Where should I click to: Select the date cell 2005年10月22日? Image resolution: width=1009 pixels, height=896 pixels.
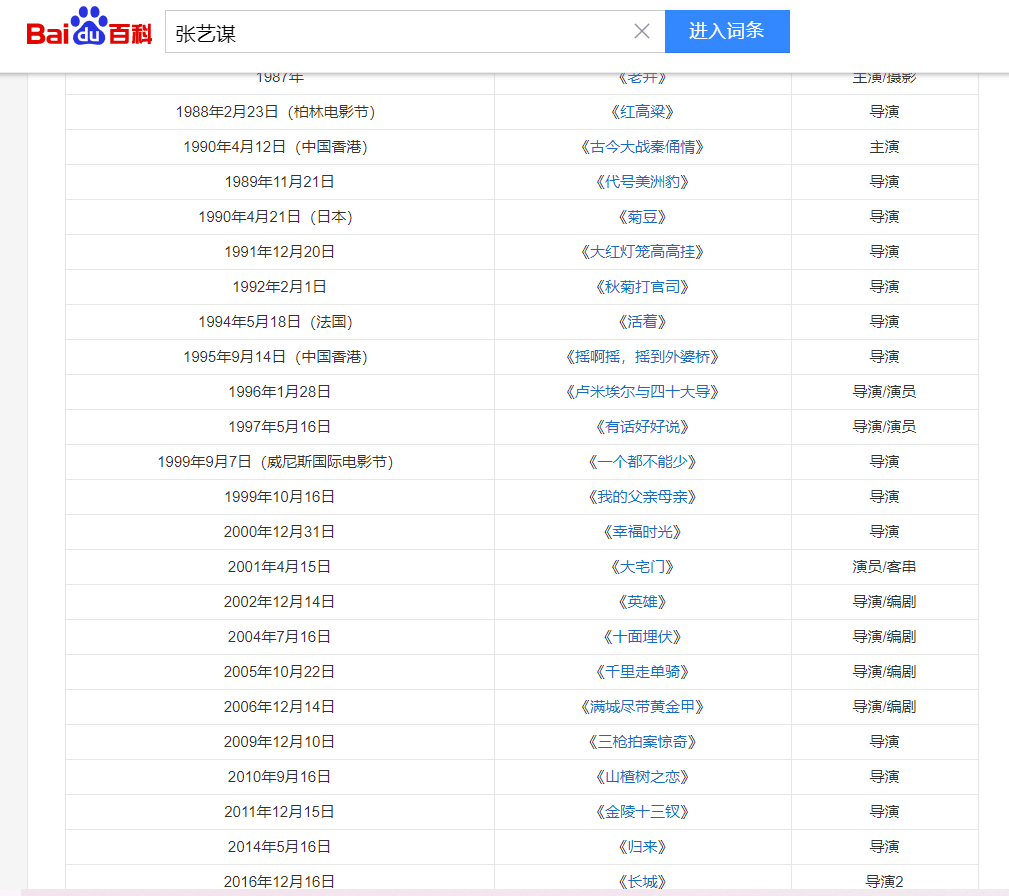click(x=279, y=671)
